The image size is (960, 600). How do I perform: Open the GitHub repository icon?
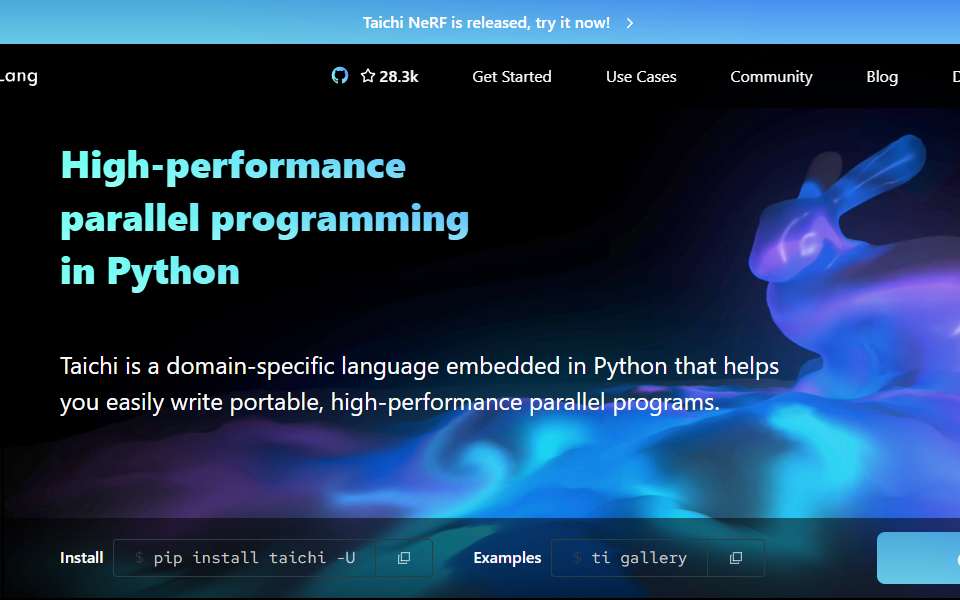click(x=340, y=76)
